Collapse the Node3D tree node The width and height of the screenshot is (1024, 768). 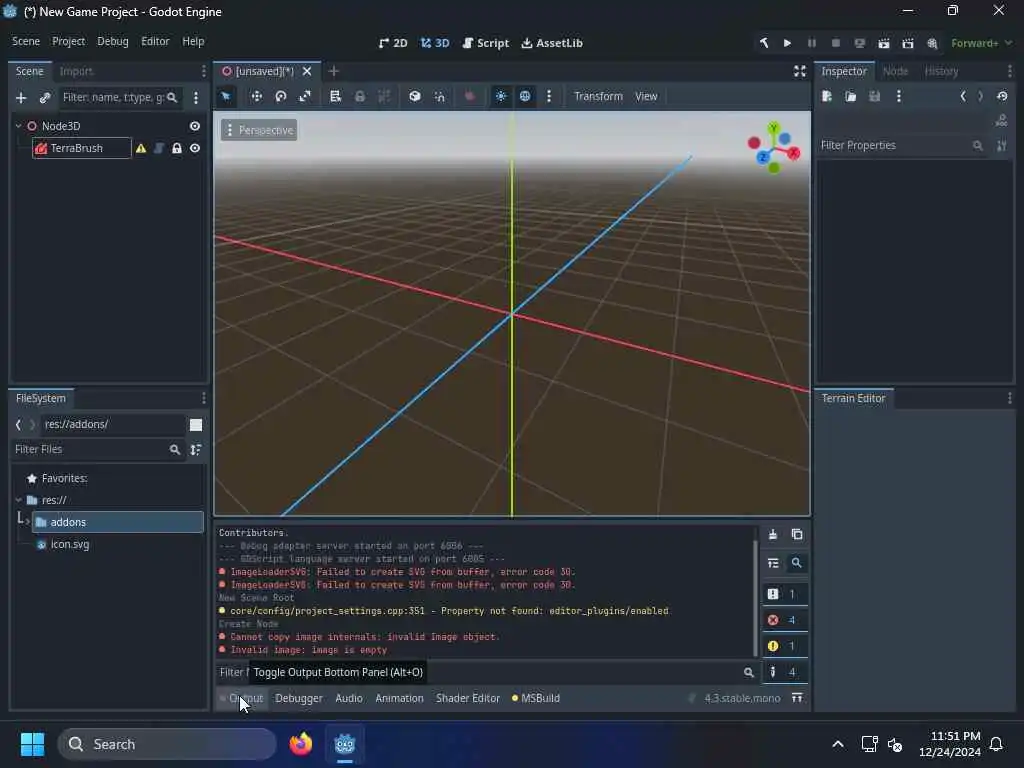(x=18, y=126)
